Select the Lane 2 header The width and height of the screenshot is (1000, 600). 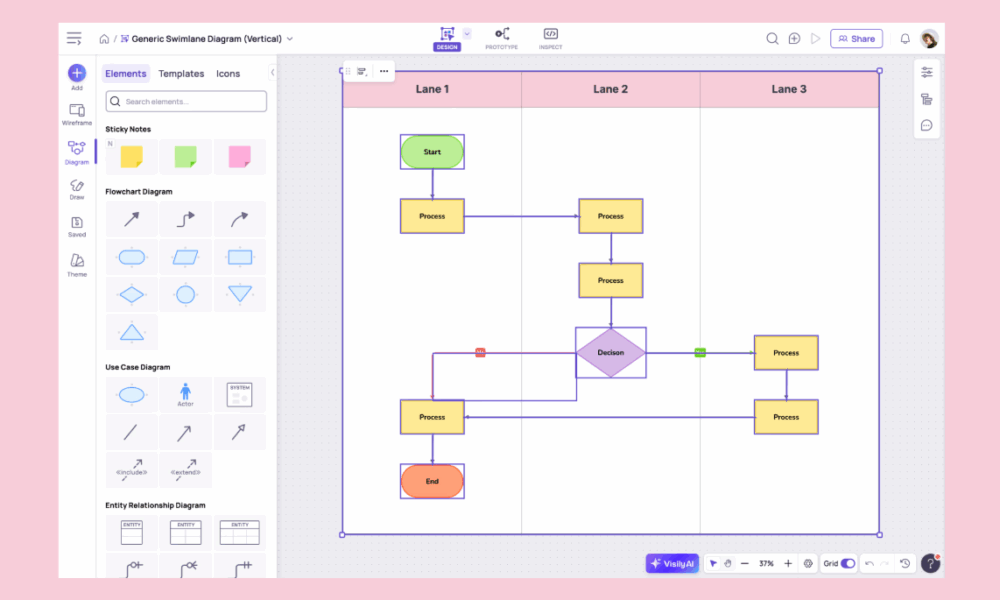[x=610, y=89]
